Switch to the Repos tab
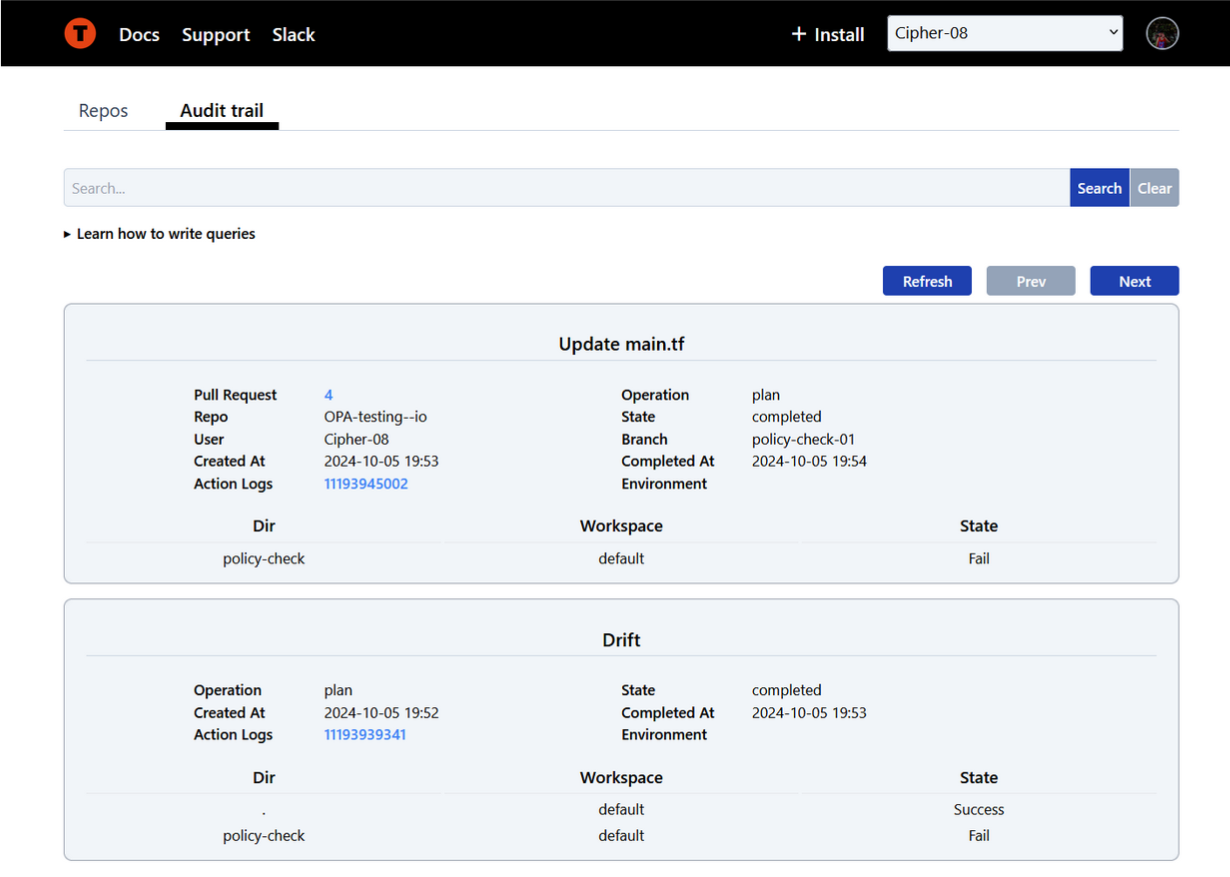 [104, 110]
